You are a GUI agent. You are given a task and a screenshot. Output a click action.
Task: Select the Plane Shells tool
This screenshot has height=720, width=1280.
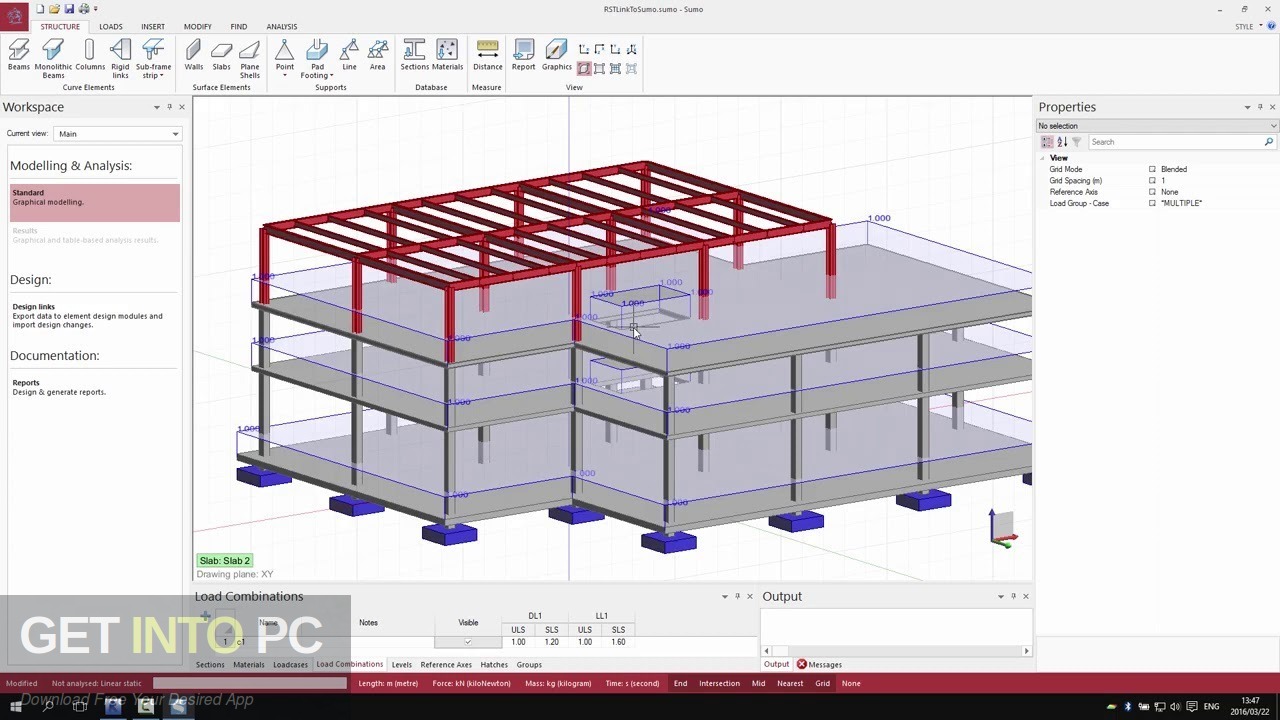(250, 58)
